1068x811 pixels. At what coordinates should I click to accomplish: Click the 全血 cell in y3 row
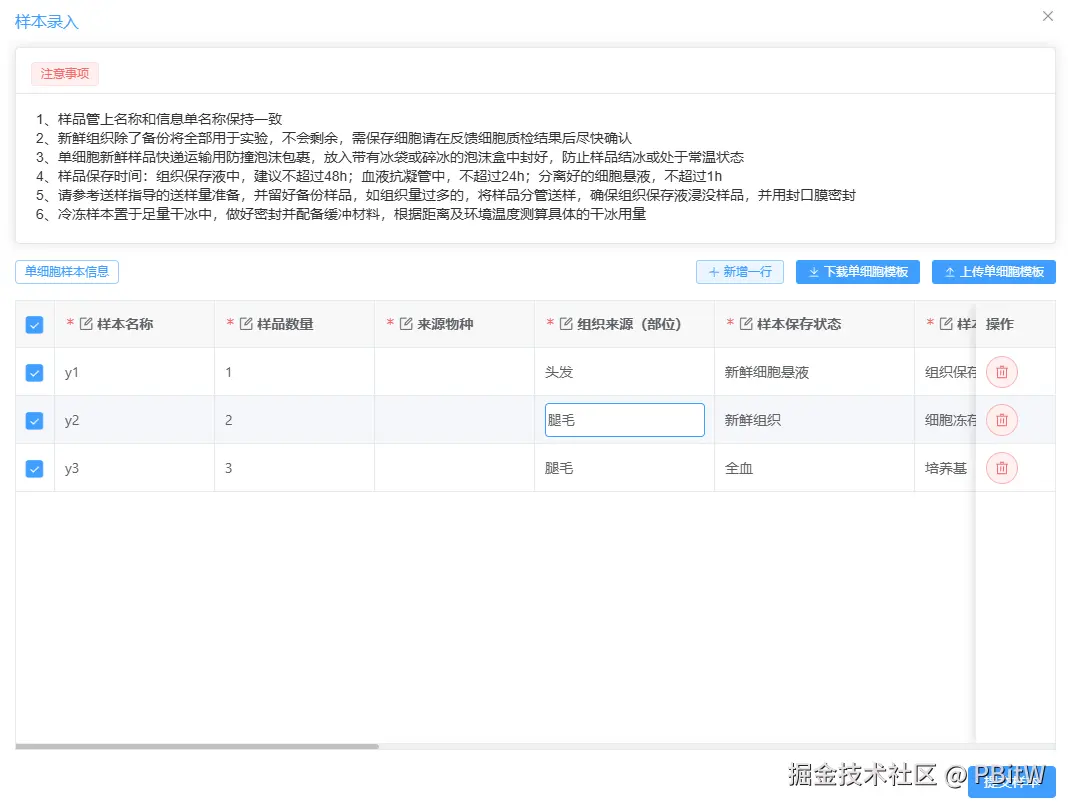pyautogui.click(x=814, y=468)
